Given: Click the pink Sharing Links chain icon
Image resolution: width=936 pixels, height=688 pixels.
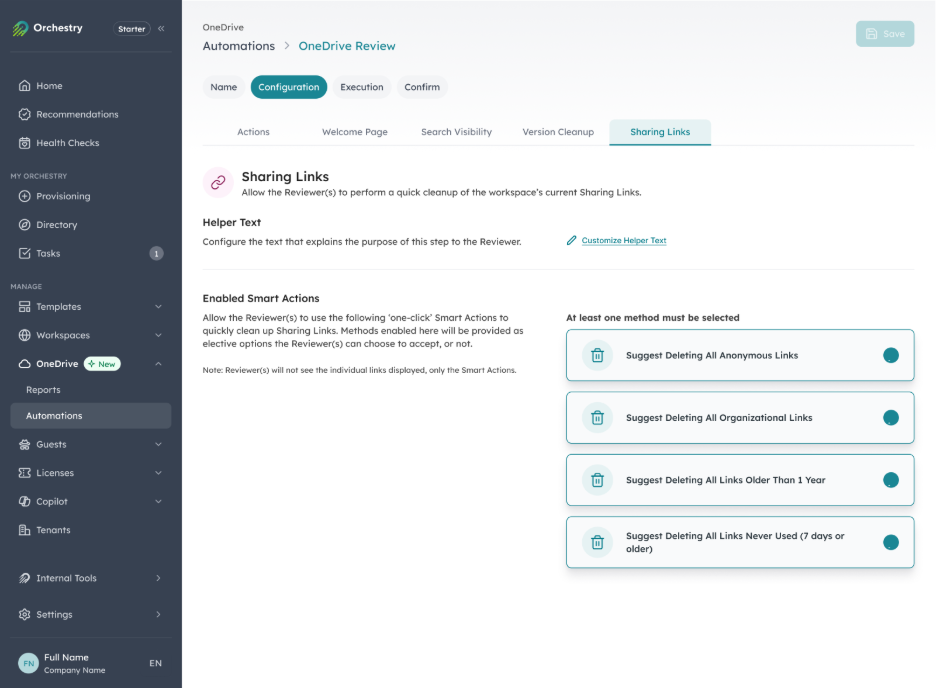Looking at the screenshot, I should (x=218, y=182).
